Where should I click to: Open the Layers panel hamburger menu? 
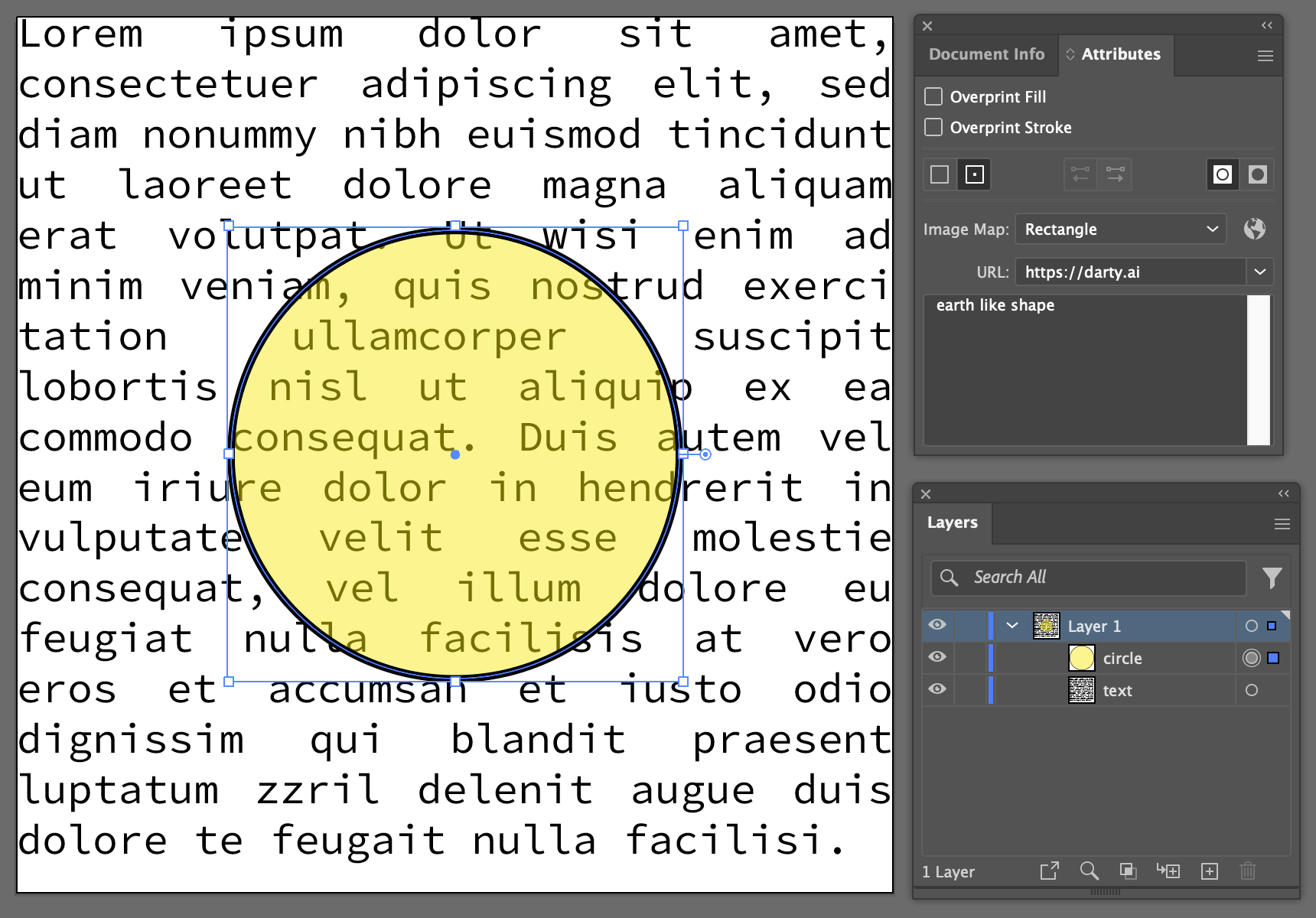(1282, 524)
